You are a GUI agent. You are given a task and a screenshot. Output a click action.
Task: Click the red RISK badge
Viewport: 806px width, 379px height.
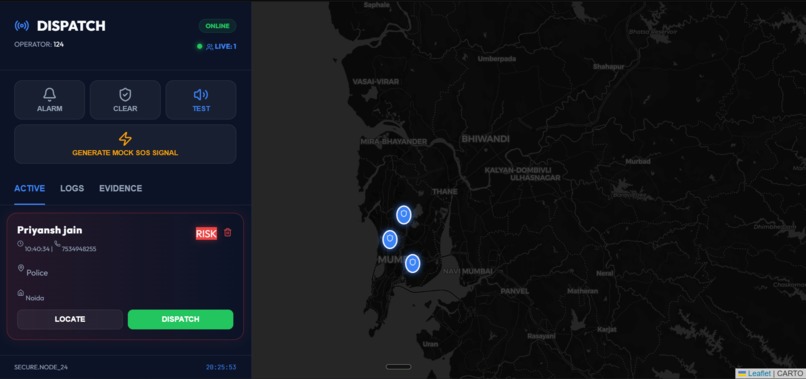coord(206,233)
